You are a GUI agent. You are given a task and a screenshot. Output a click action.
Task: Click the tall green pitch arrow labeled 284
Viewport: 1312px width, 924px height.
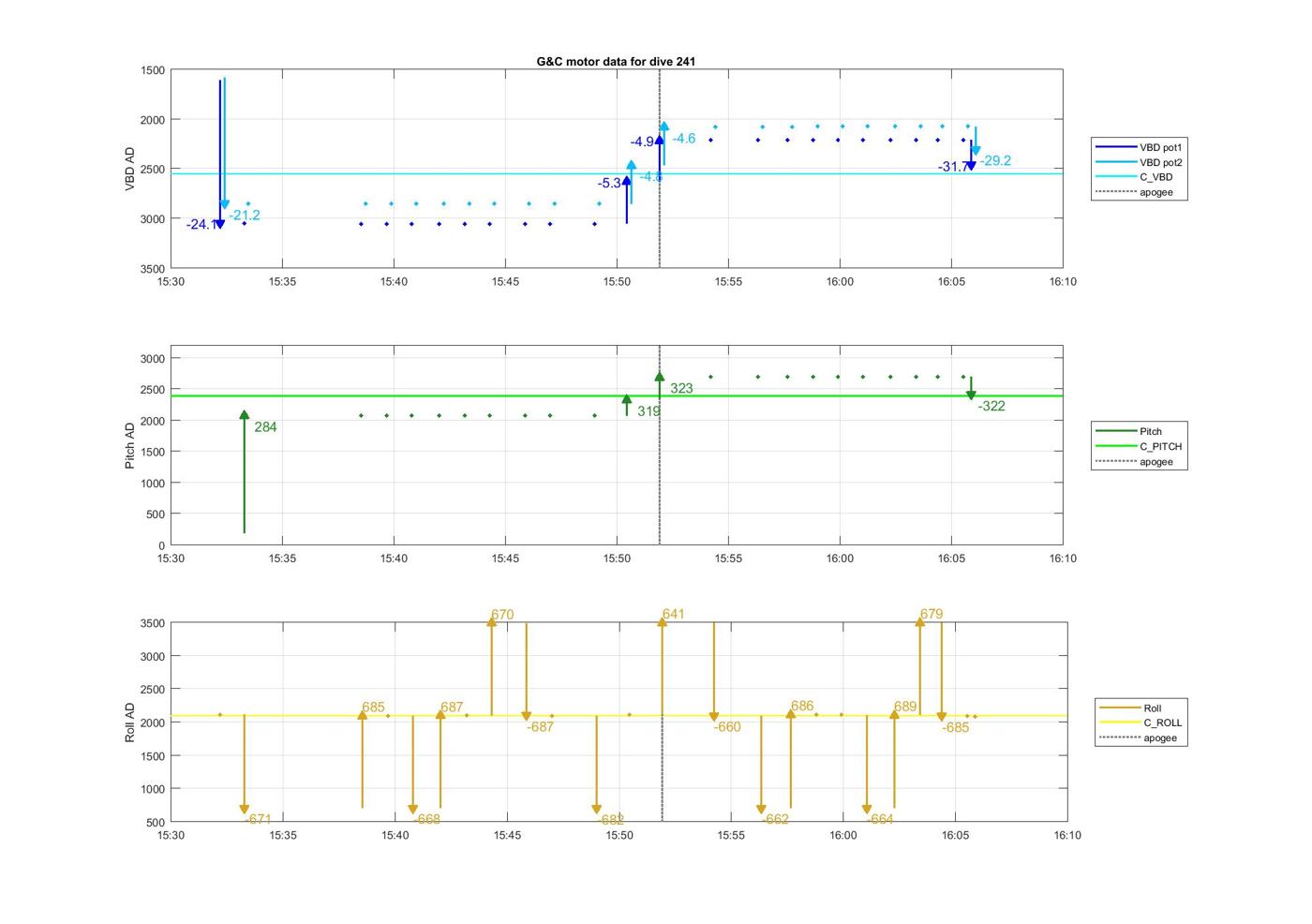coord(245,472)
